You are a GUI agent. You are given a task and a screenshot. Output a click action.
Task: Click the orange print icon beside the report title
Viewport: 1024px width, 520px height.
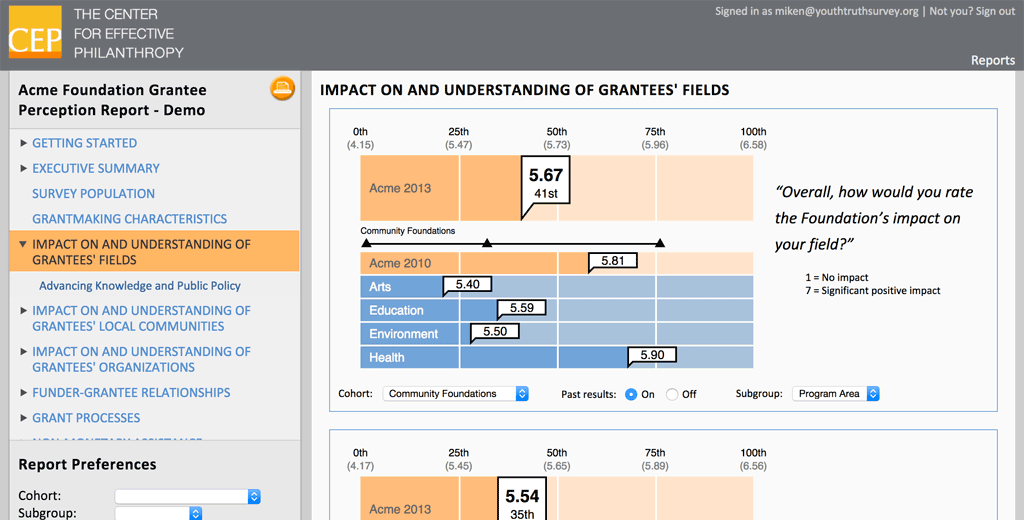pos(282,88)
